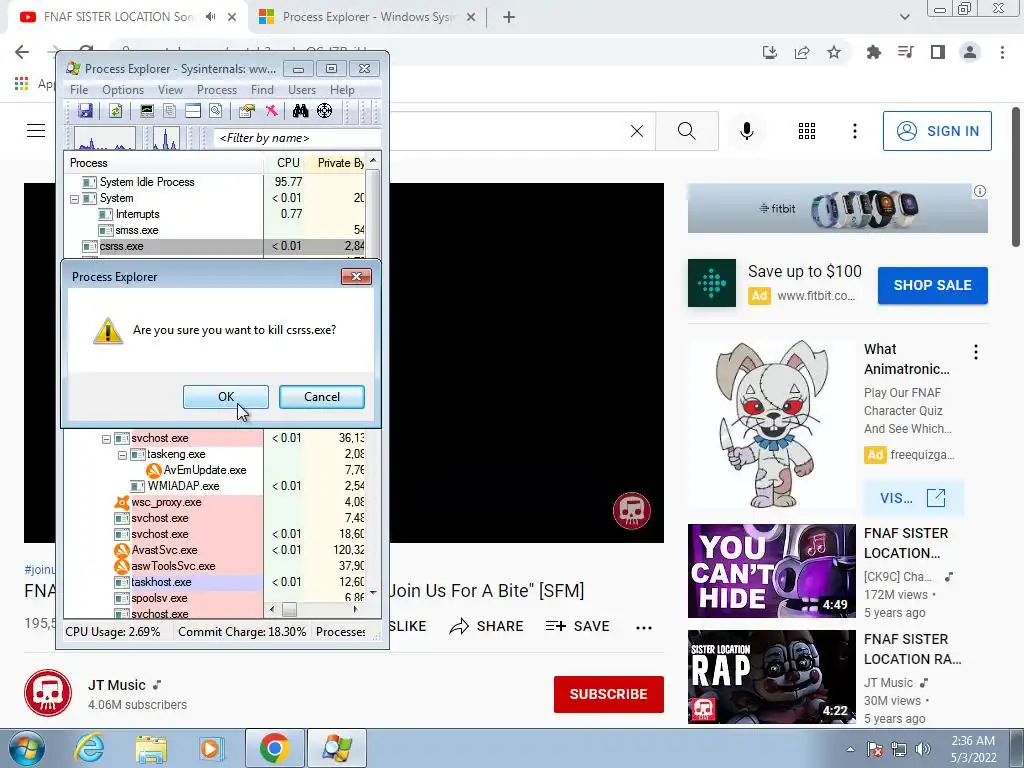Open options for What Animatronic ad
1024x768 pixels.
[976, 353]
